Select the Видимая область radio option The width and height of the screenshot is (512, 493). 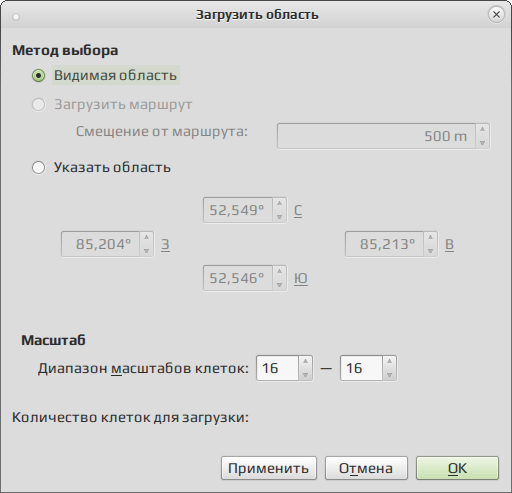106,75
